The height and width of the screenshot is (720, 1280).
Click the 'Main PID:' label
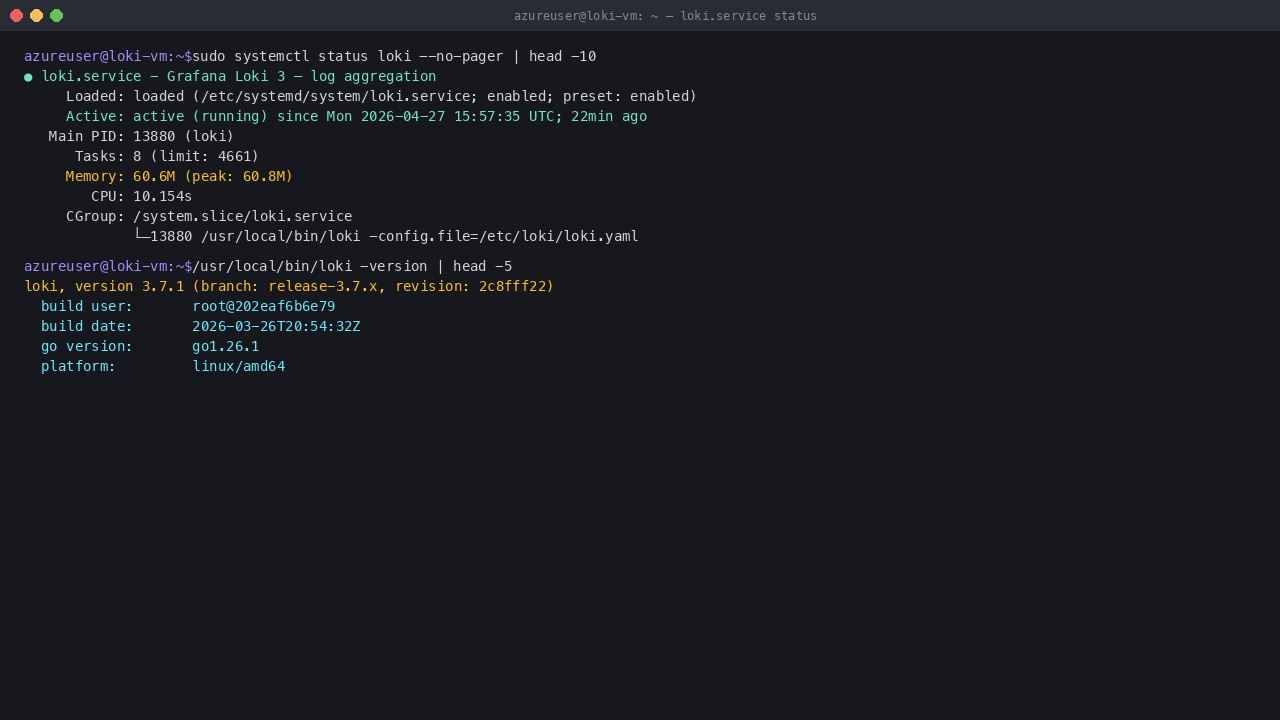point(87,136)
